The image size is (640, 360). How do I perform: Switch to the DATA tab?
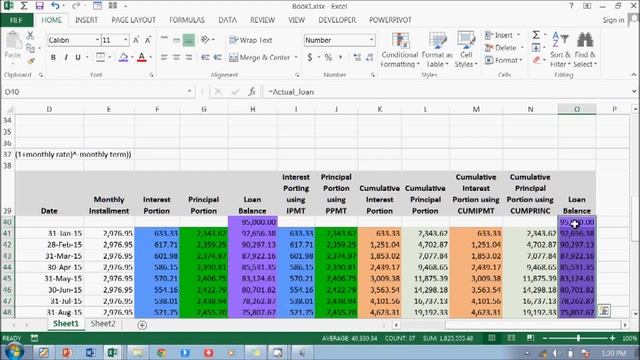tap(227, 20)
